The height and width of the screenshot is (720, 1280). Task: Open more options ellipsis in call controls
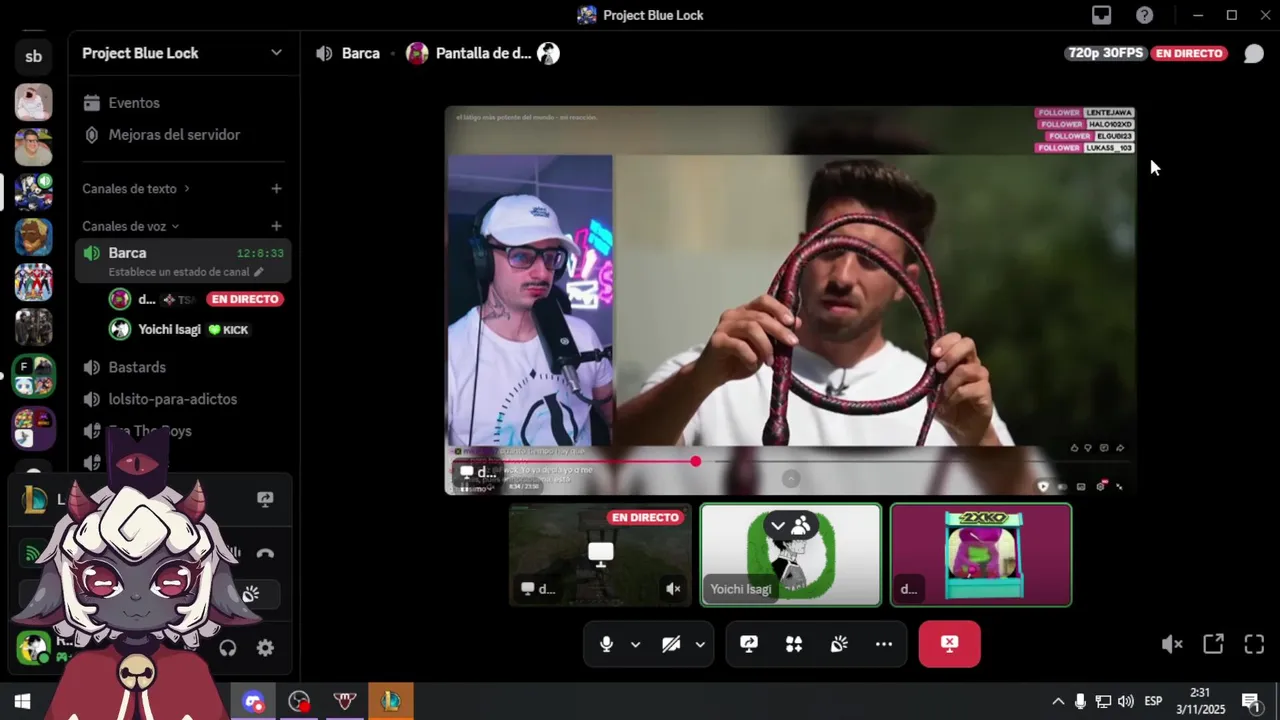[x=884, y=644]
